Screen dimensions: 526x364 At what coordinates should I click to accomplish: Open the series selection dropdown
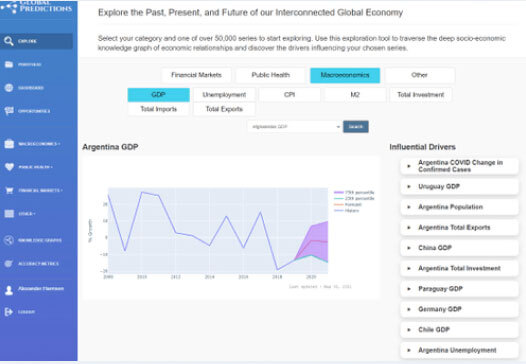point(295,127)
